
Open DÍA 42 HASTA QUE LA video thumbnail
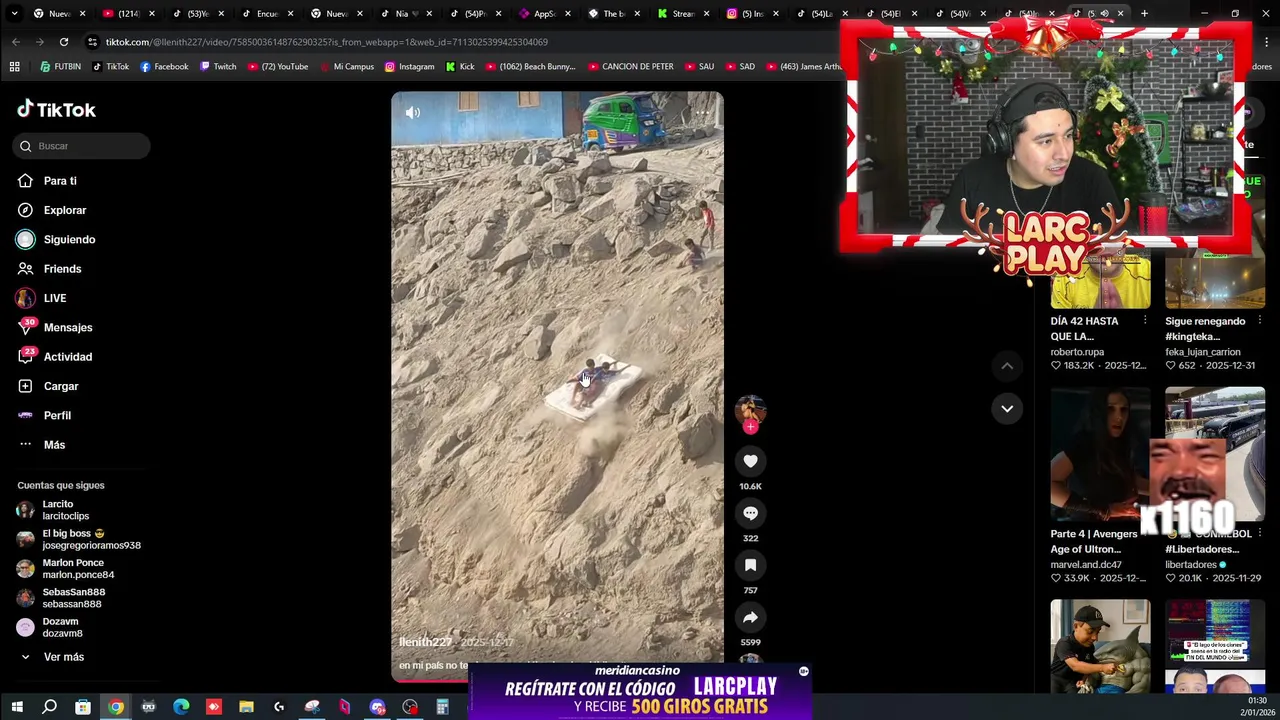pos(1100,282)
